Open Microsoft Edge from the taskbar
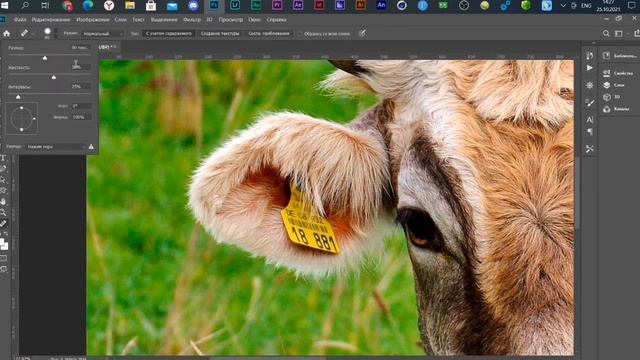The height and width of the screenshot is (360, 640). click(88, 5)
